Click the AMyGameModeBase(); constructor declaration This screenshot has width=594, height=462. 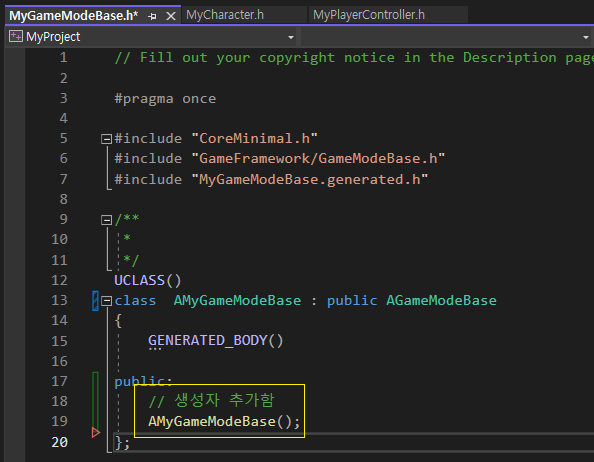click(224, 421)
